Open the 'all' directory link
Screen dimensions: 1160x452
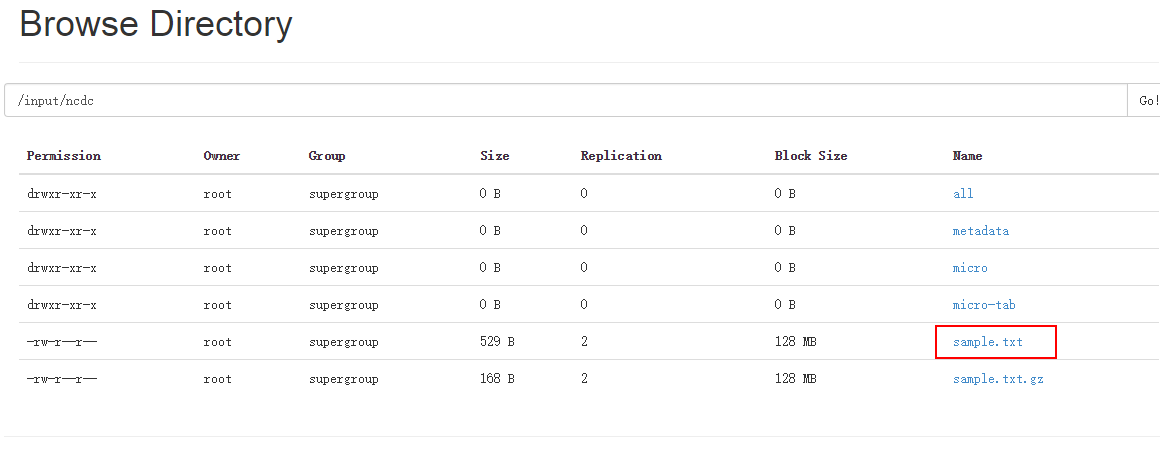coord(963,194)
